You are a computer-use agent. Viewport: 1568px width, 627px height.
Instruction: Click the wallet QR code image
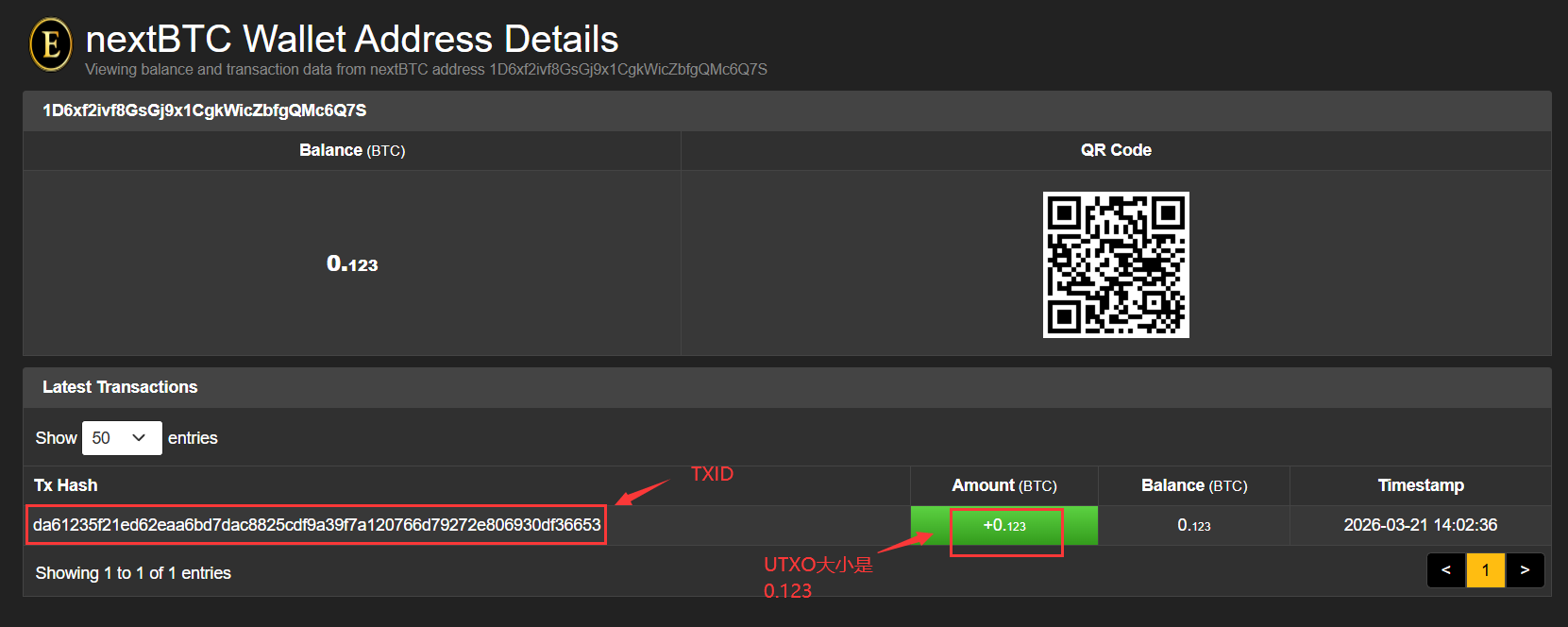pyautogui.click(x=1116, y=264)
